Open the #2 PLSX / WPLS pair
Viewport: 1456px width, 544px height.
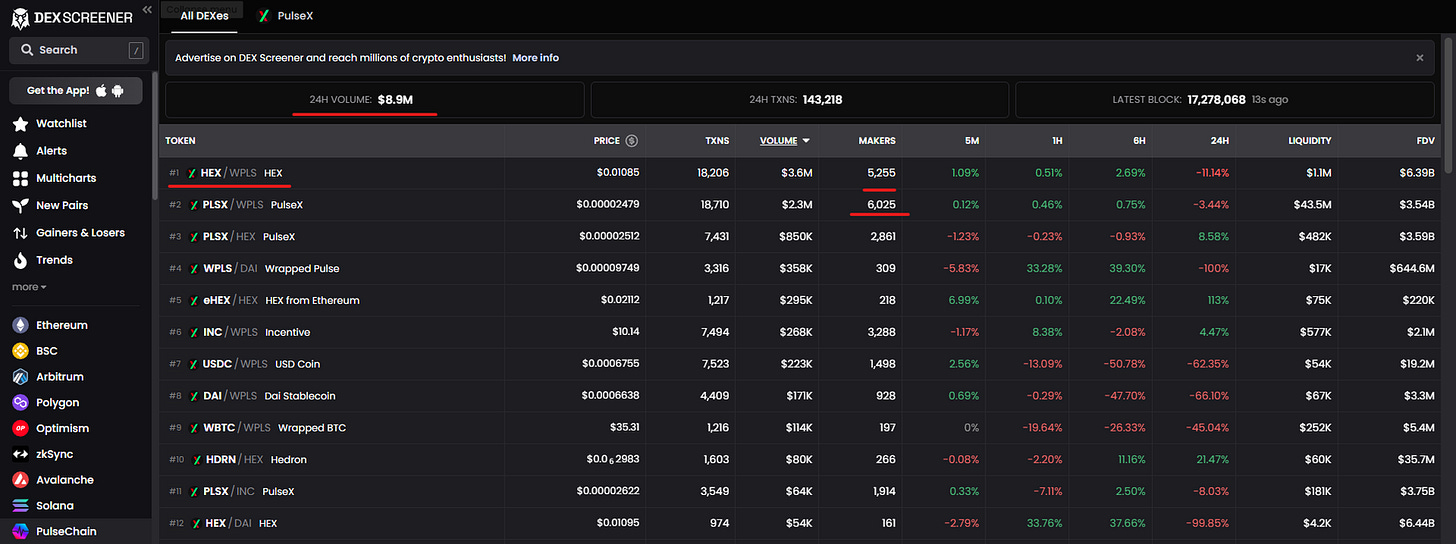click(800, 205)
